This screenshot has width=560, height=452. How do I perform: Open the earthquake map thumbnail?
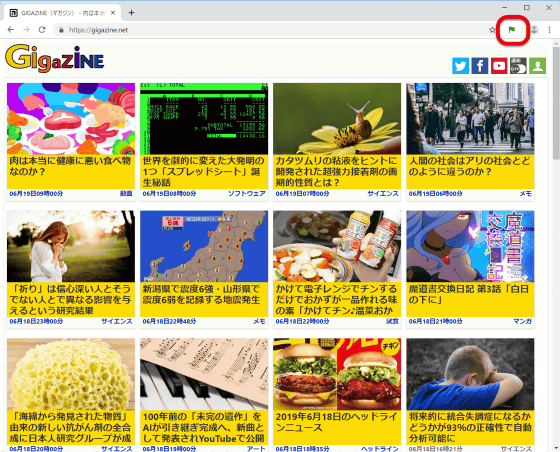coord(204,246)
